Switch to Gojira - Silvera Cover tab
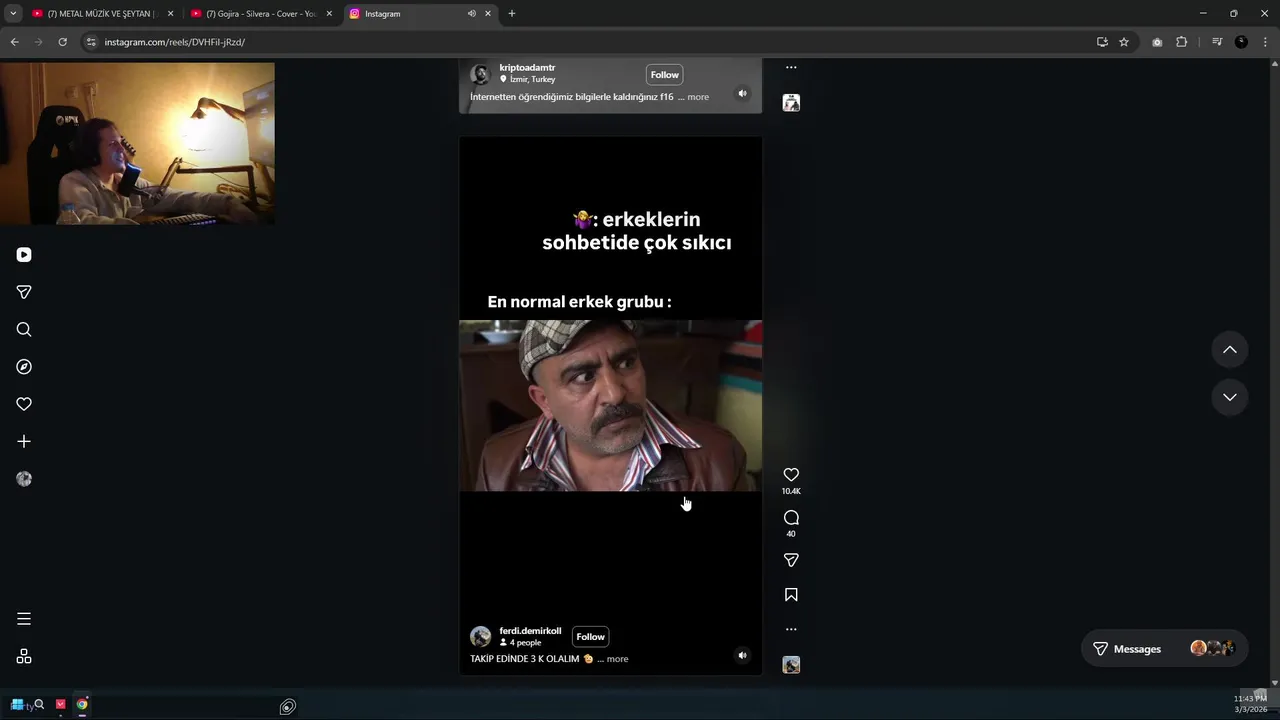 260,14
